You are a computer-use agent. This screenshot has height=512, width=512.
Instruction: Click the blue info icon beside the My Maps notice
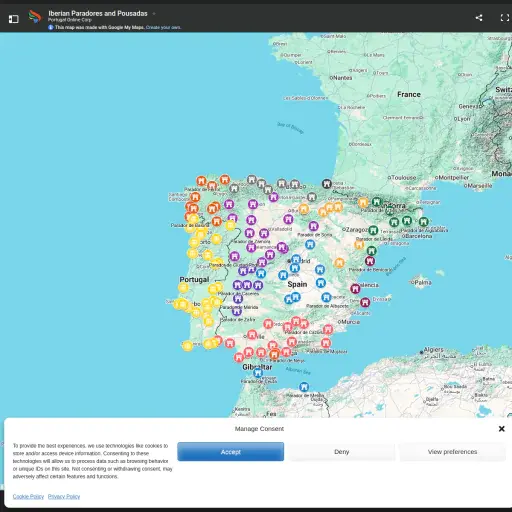[x=51, y=27]
